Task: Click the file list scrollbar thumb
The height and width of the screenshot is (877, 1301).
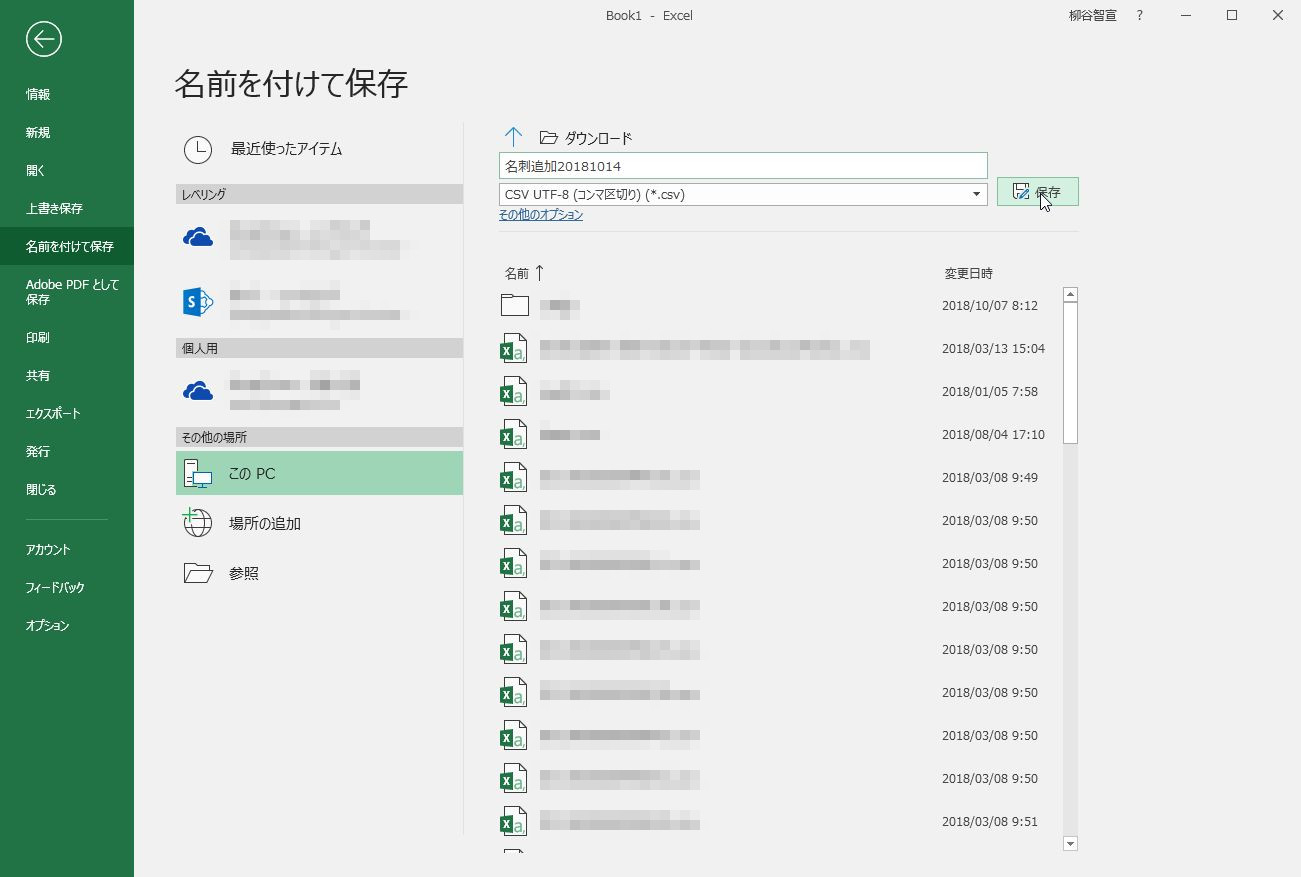Action: [x=1070, y=372]
